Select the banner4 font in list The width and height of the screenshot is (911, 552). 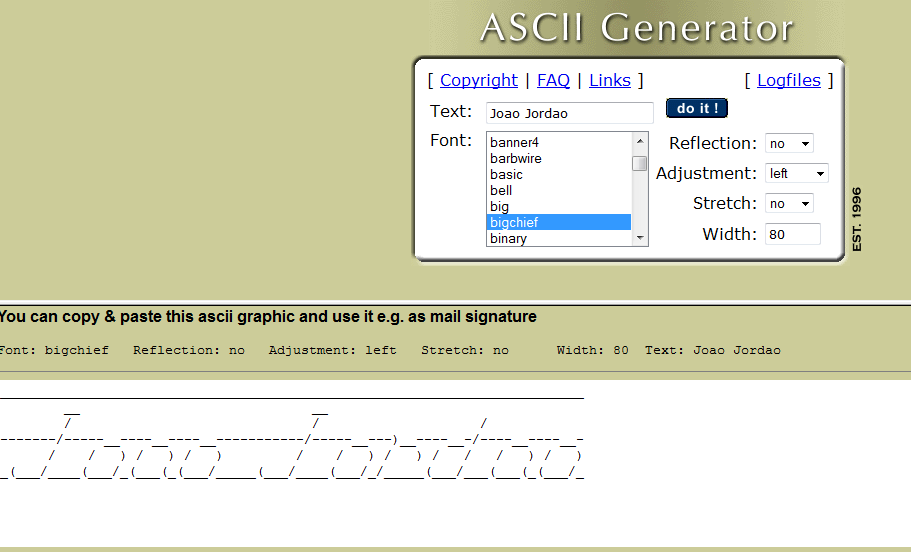pos(558,142)
